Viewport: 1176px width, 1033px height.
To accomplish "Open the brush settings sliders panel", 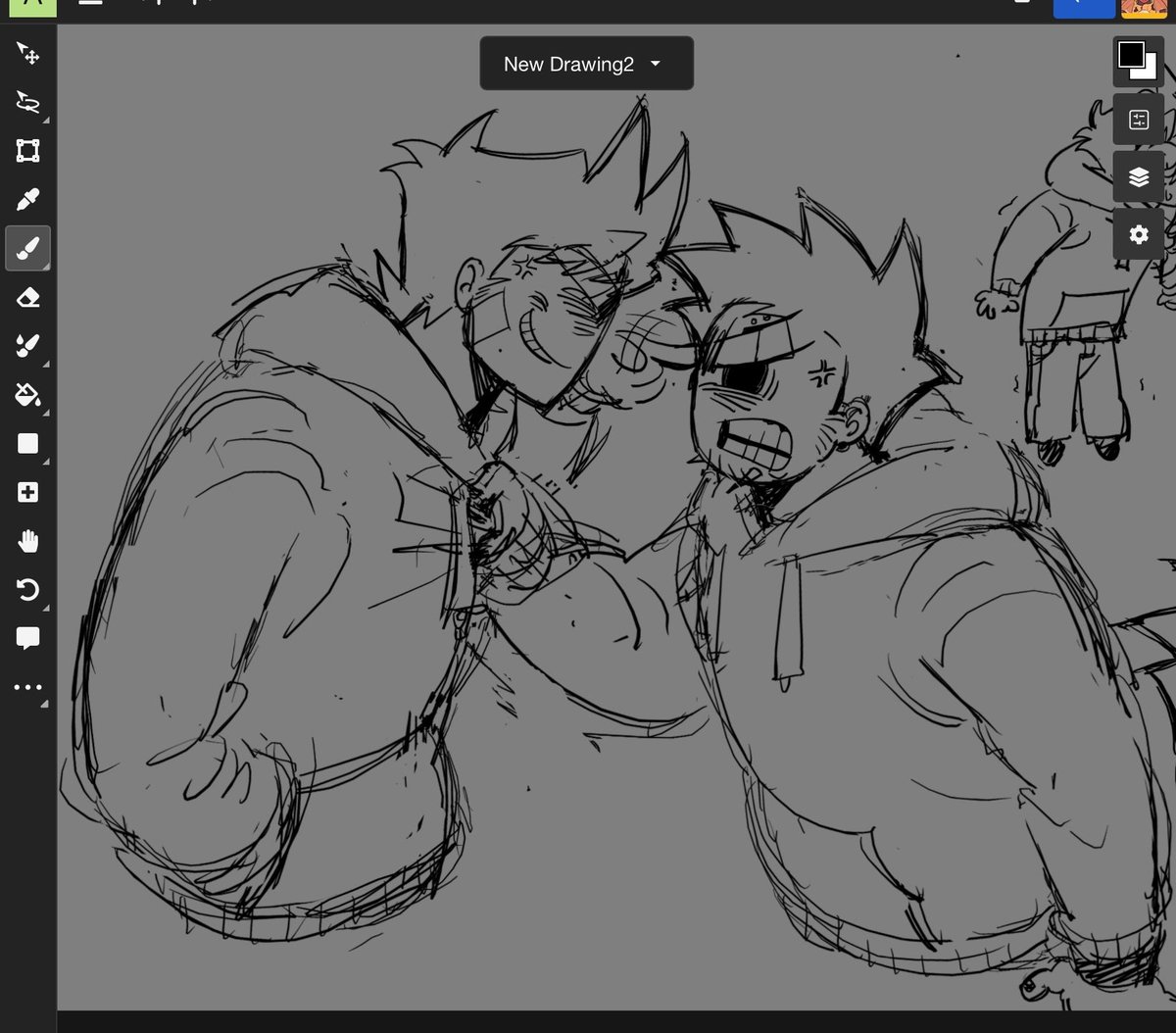I will 1139,121.
